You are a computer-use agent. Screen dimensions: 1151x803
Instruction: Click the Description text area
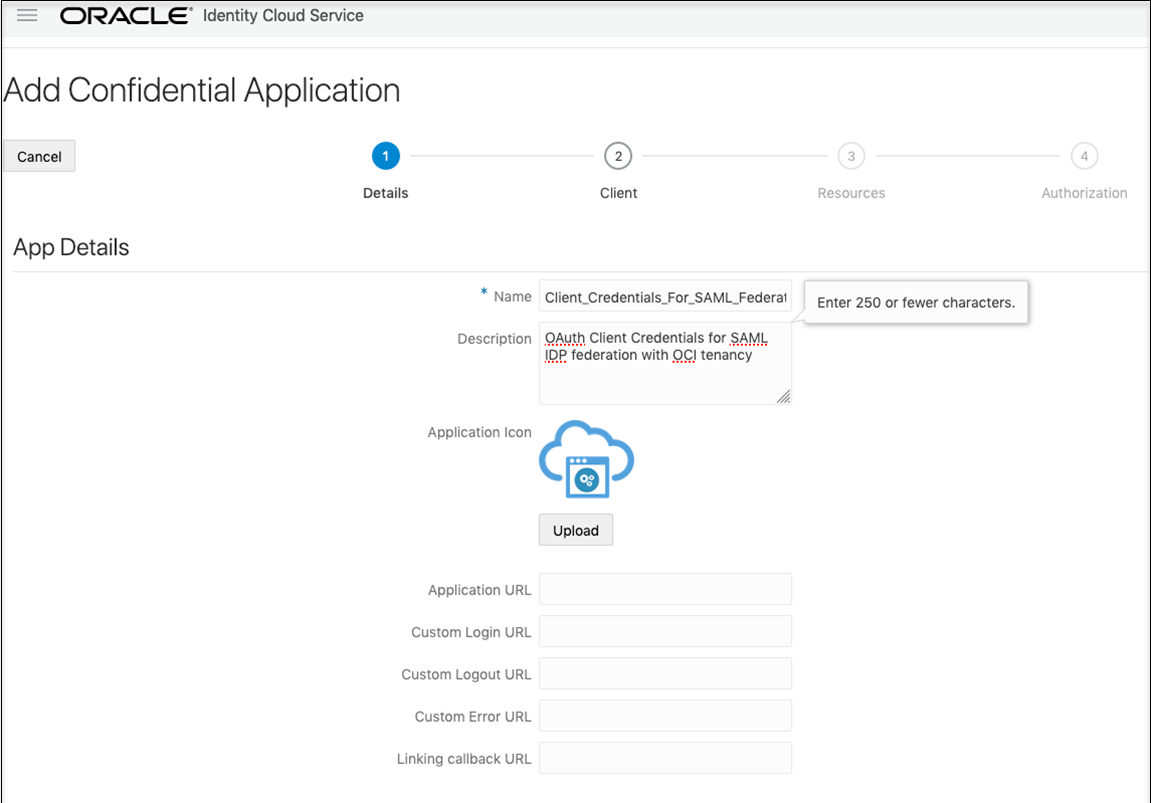click(664, 360)
